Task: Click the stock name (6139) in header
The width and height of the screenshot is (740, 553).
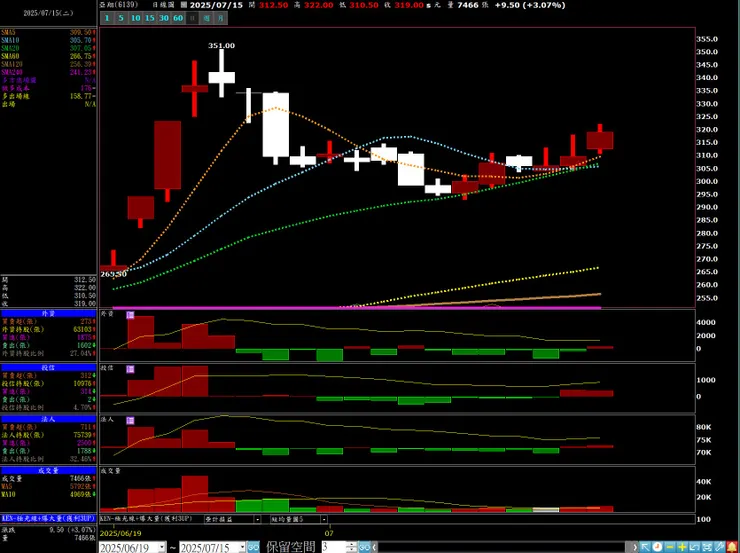Action: (x=119, y=5)
